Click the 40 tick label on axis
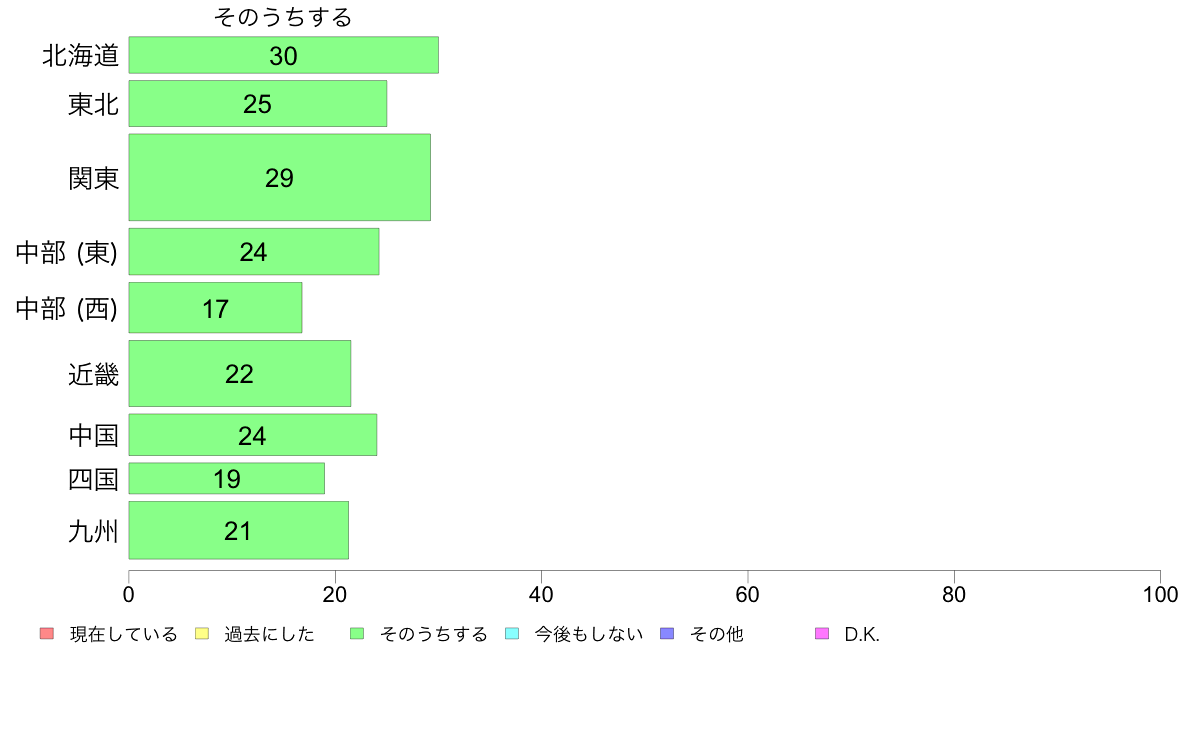The width and height of the screenshot is (1188, 736). point(541,594)
